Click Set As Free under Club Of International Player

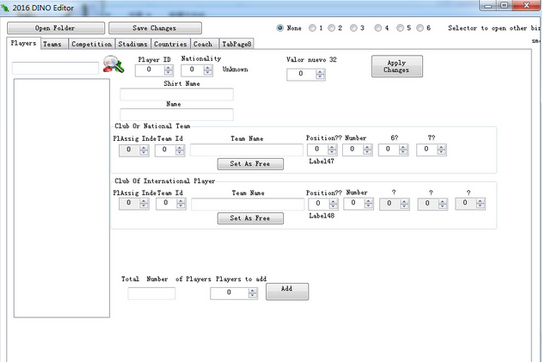(250, 218)
